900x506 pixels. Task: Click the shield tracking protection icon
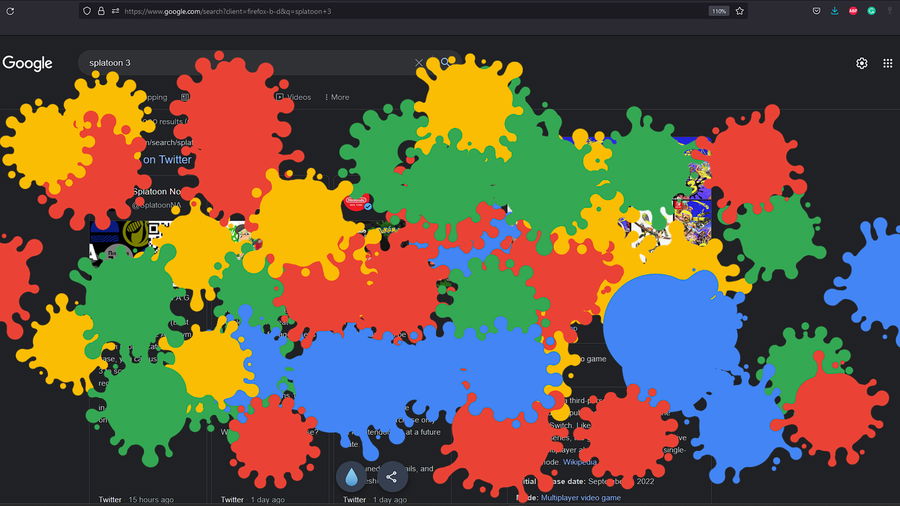87,11
